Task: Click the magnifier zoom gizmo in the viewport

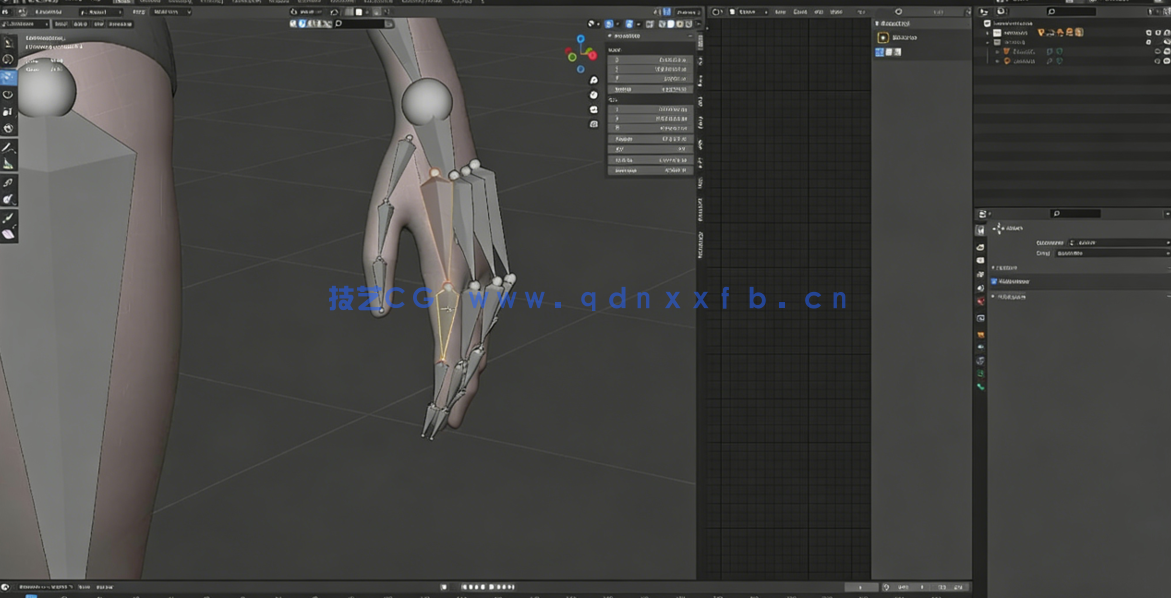Action: (594, 80)
